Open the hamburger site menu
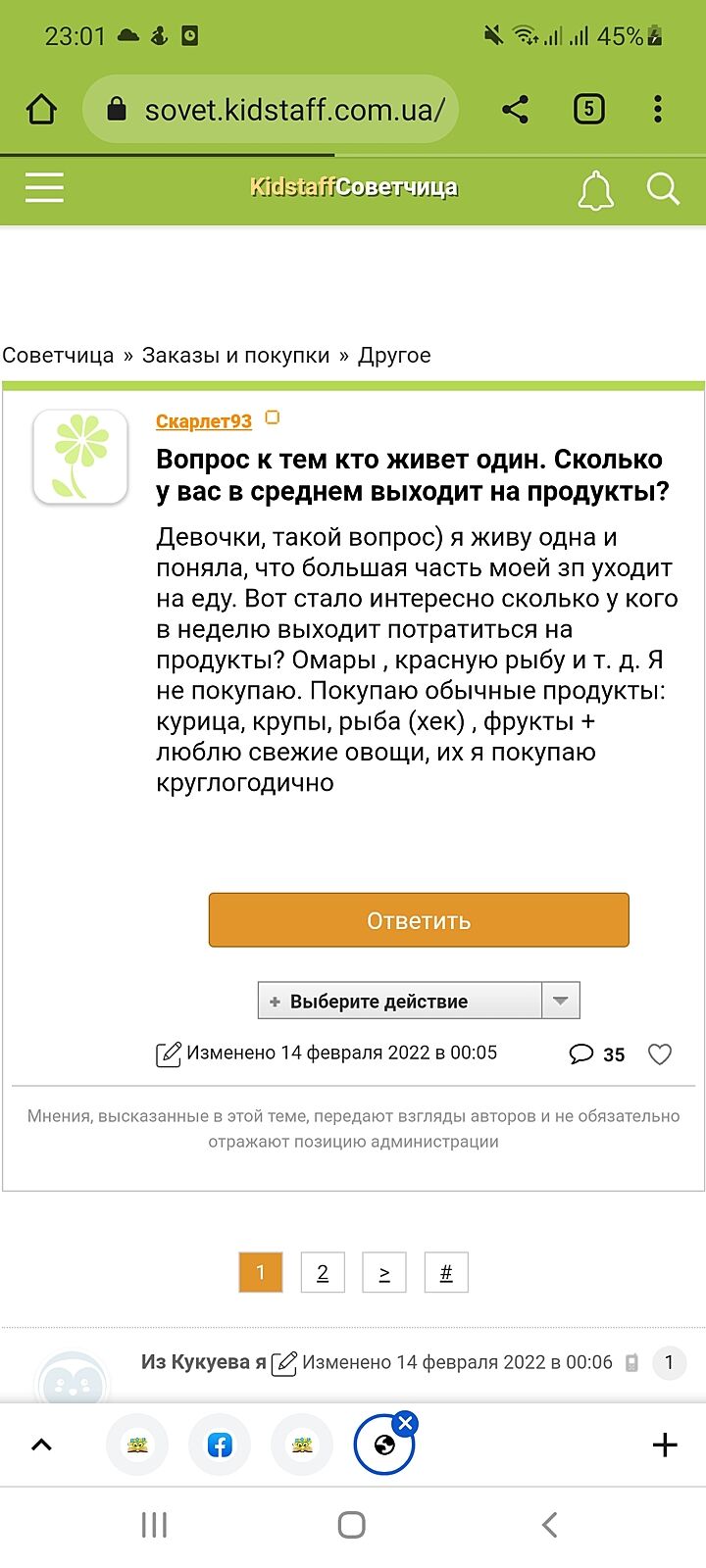The width and height of the screenshot is (706, 1568). pyautogui.click(x=44, y=187)
